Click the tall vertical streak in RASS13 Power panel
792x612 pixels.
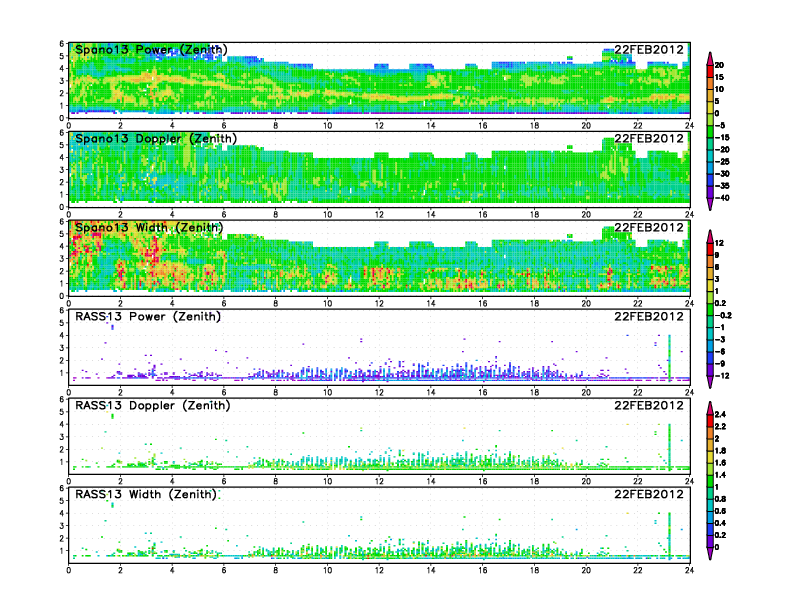[x=669, y=358]
